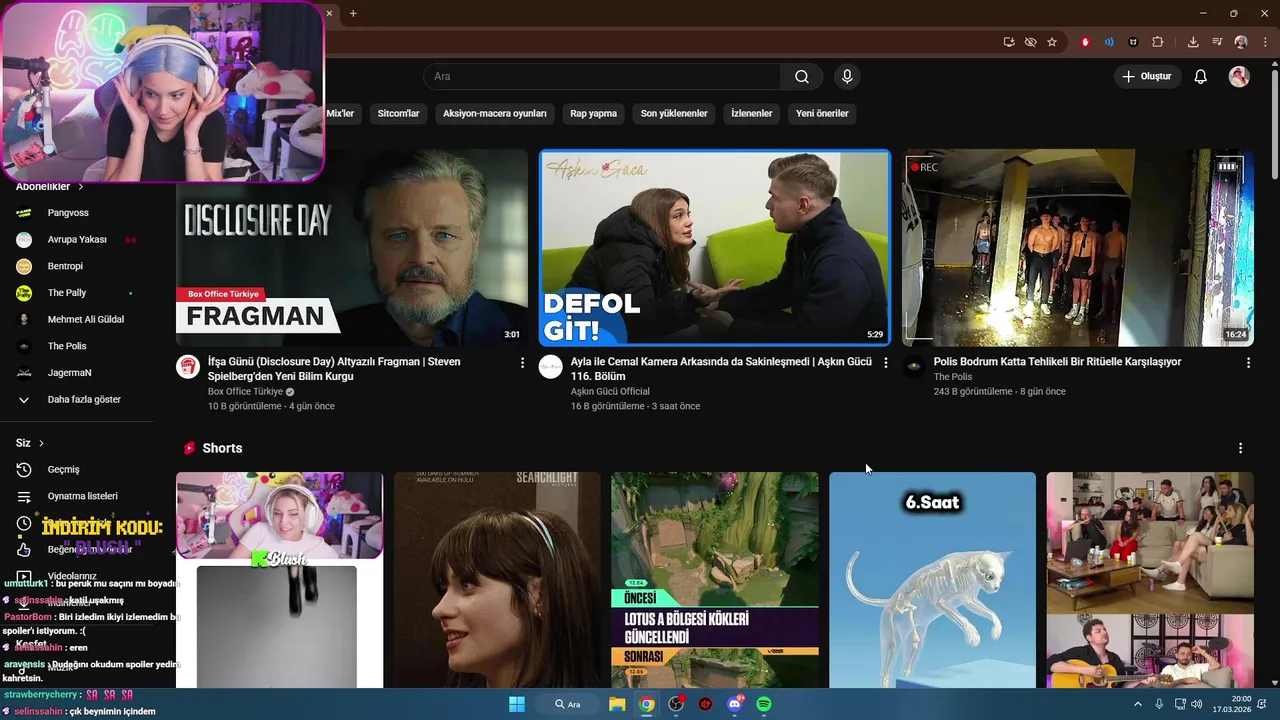Open The Polis basement video thumbnail

1078,248
